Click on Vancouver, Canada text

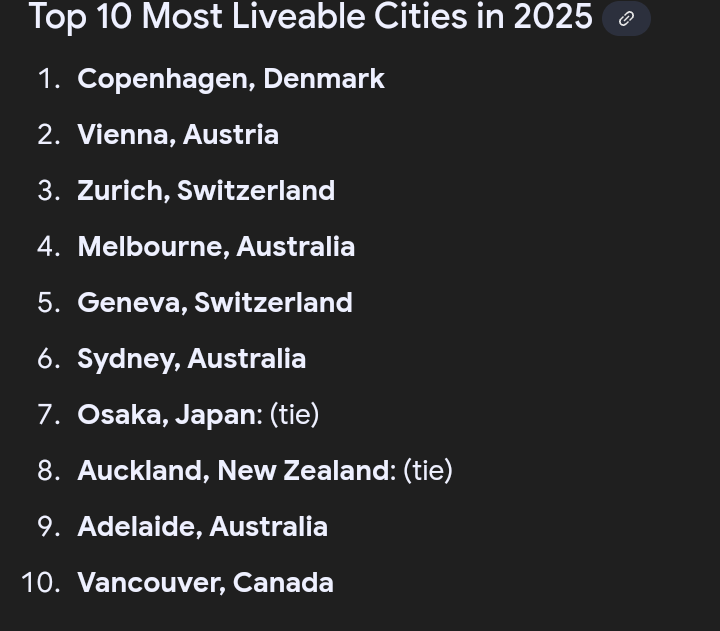(x=205, y=583)
